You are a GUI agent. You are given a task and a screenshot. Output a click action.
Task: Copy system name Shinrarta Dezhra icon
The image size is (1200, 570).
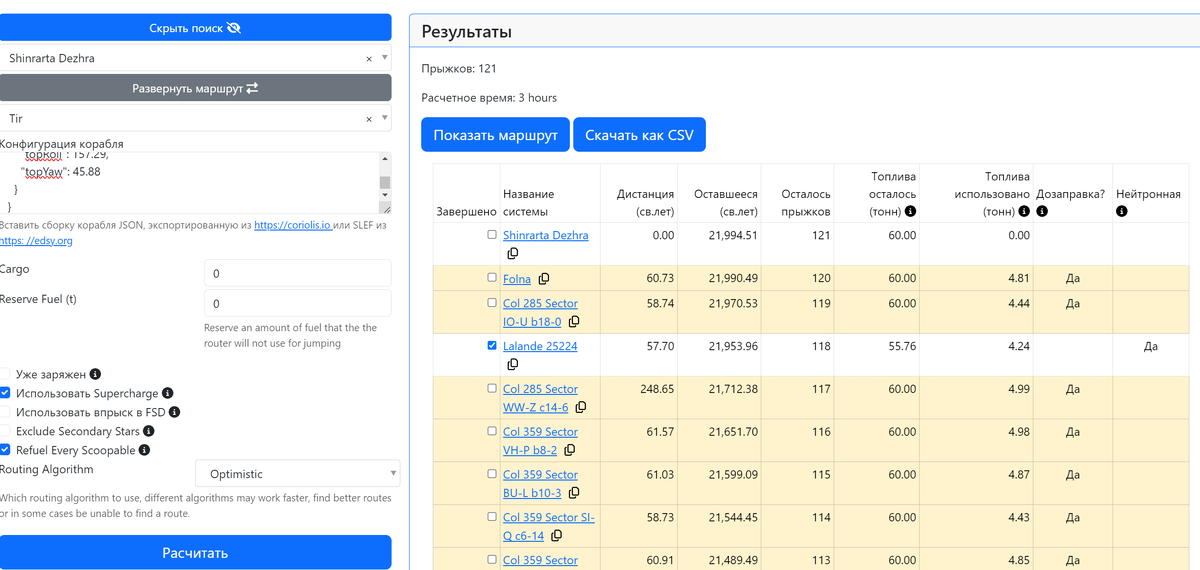(x=512, y=254)
